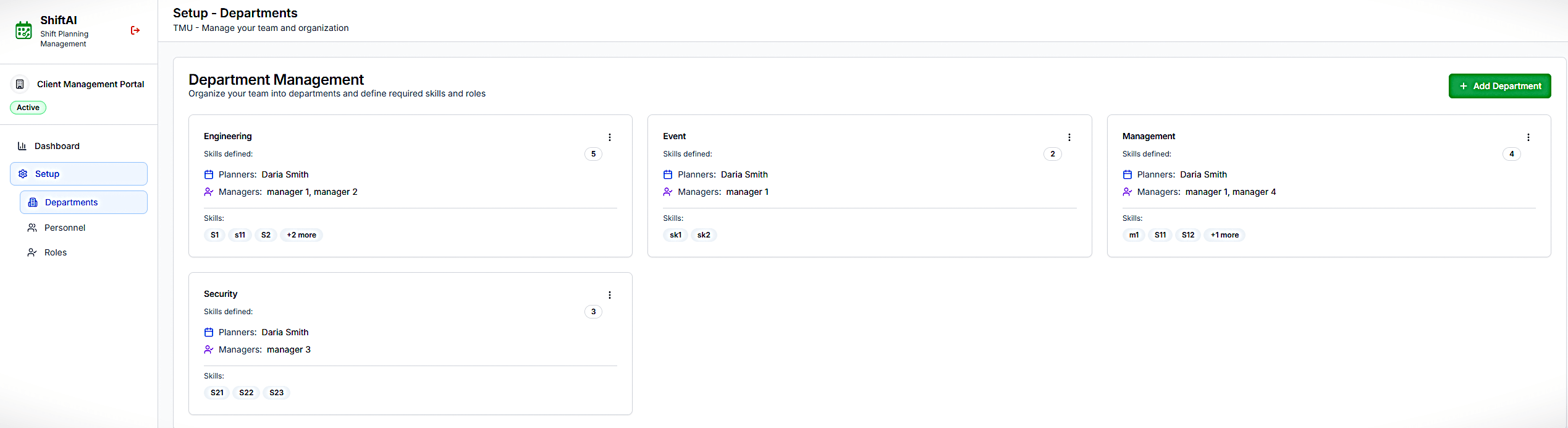Open Management card three-dot menu
Screen dimensions: 1568x428
pos(1528,137)
